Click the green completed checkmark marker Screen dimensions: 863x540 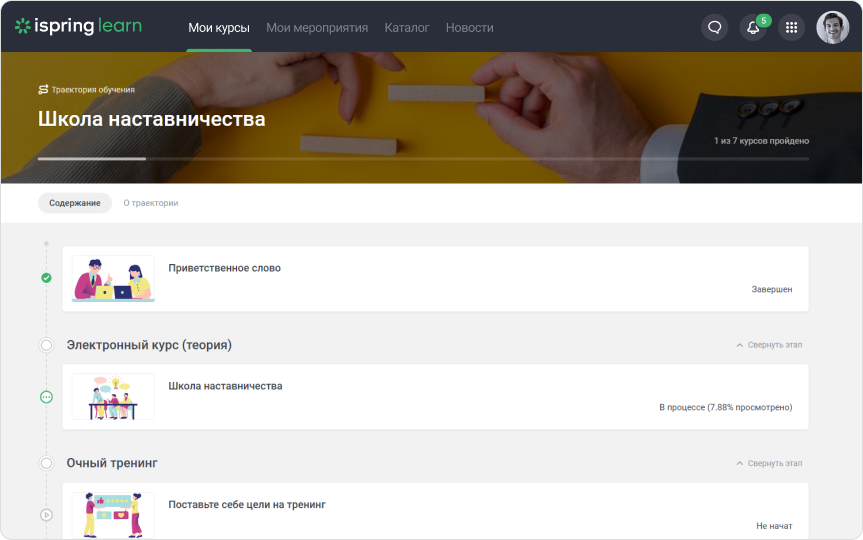[46, 278]
